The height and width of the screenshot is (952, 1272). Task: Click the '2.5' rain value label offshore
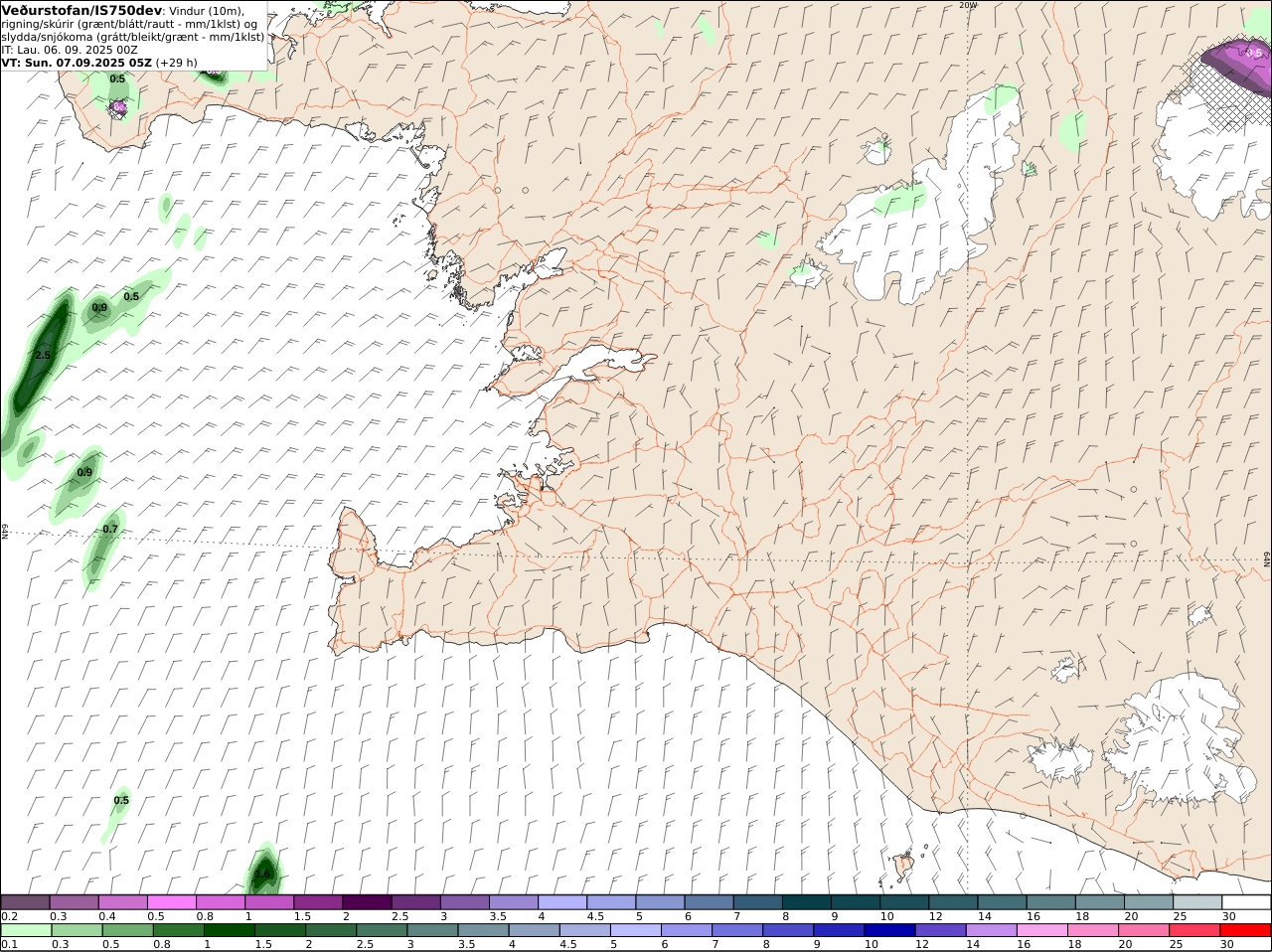(x=43, y=355)
